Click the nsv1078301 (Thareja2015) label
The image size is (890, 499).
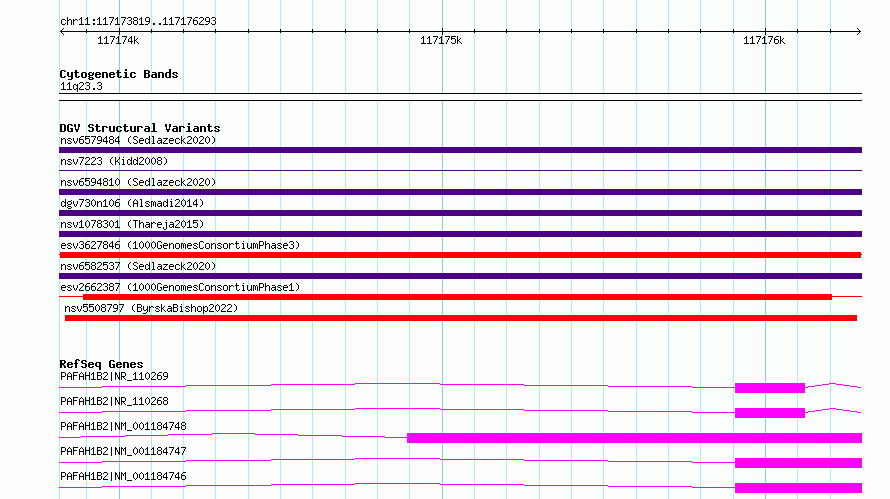tap(132, 224)
